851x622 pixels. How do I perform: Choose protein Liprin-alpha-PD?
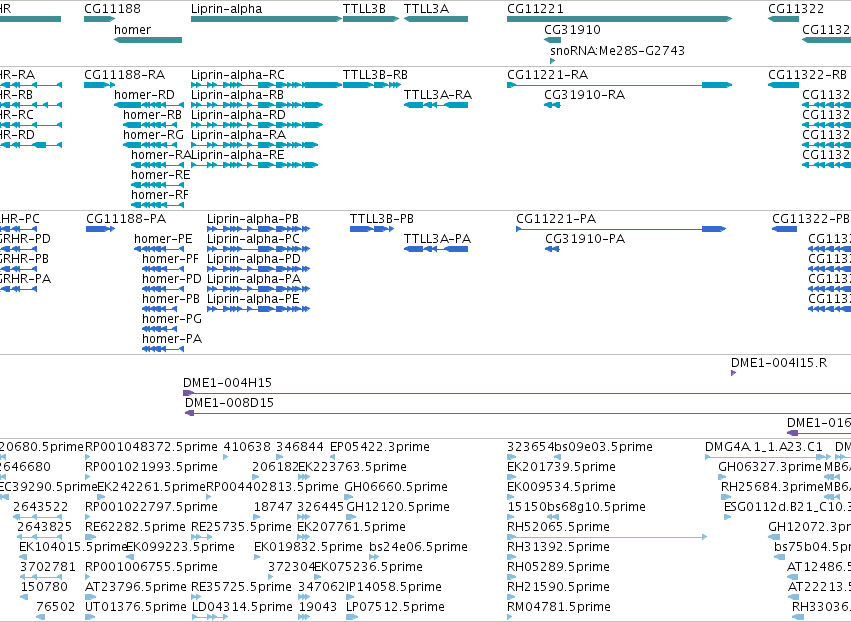(x=258, y=269)
